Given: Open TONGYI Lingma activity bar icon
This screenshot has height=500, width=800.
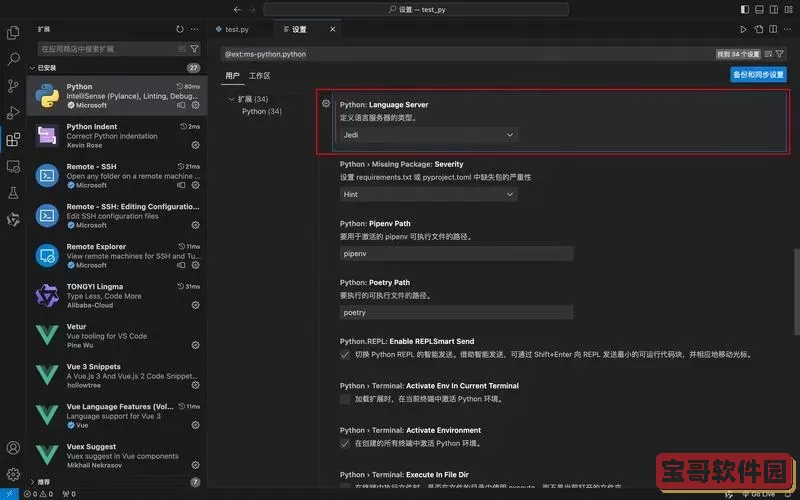Looking at the screenshot, I should [13, 219].
